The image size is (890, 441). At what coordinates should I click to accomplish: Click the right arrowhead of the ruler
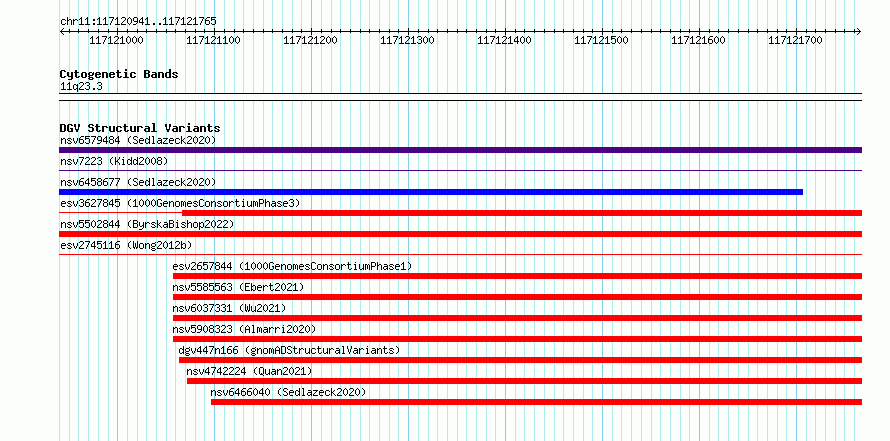pos(859,32)
